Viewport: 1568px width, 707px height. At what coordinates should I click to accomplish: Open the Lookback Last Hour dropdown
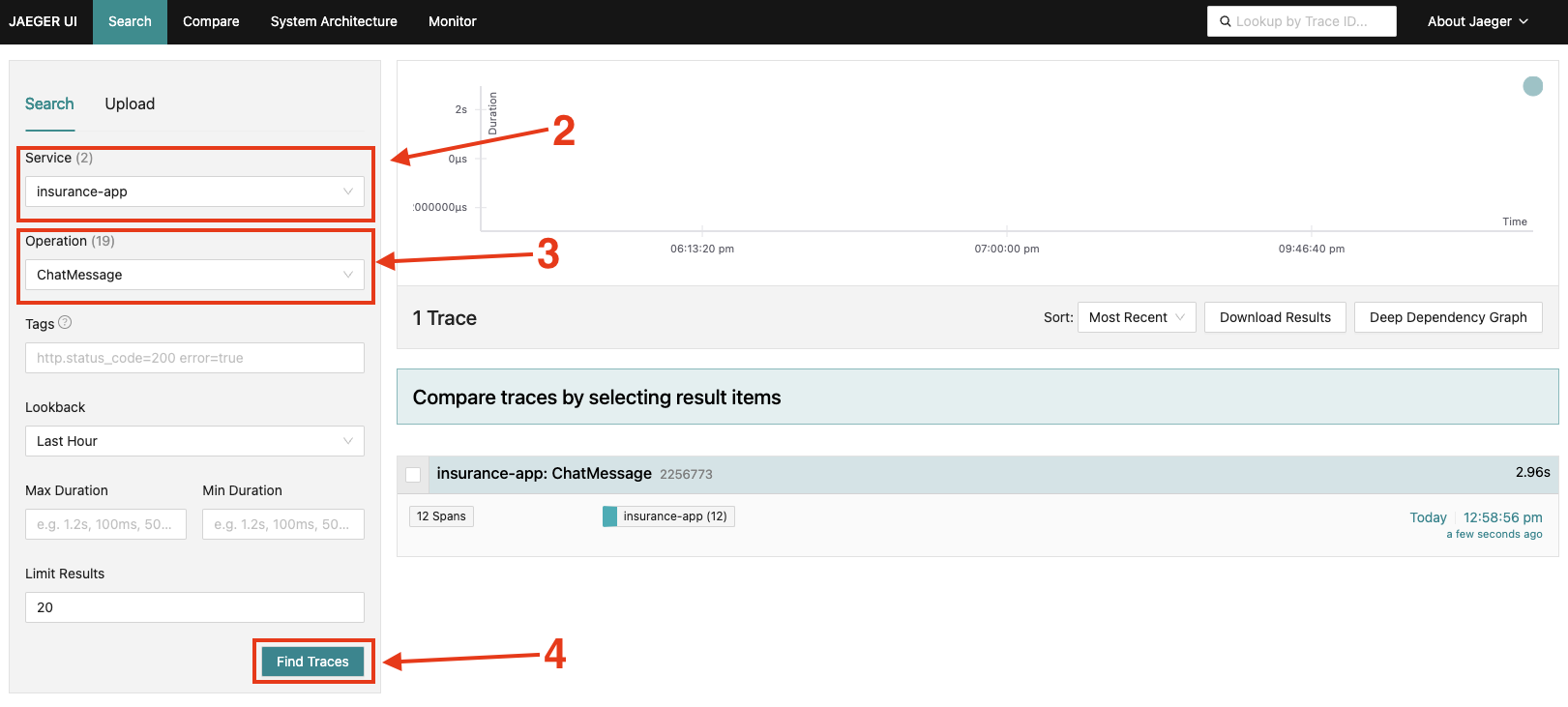coord(194,441)
